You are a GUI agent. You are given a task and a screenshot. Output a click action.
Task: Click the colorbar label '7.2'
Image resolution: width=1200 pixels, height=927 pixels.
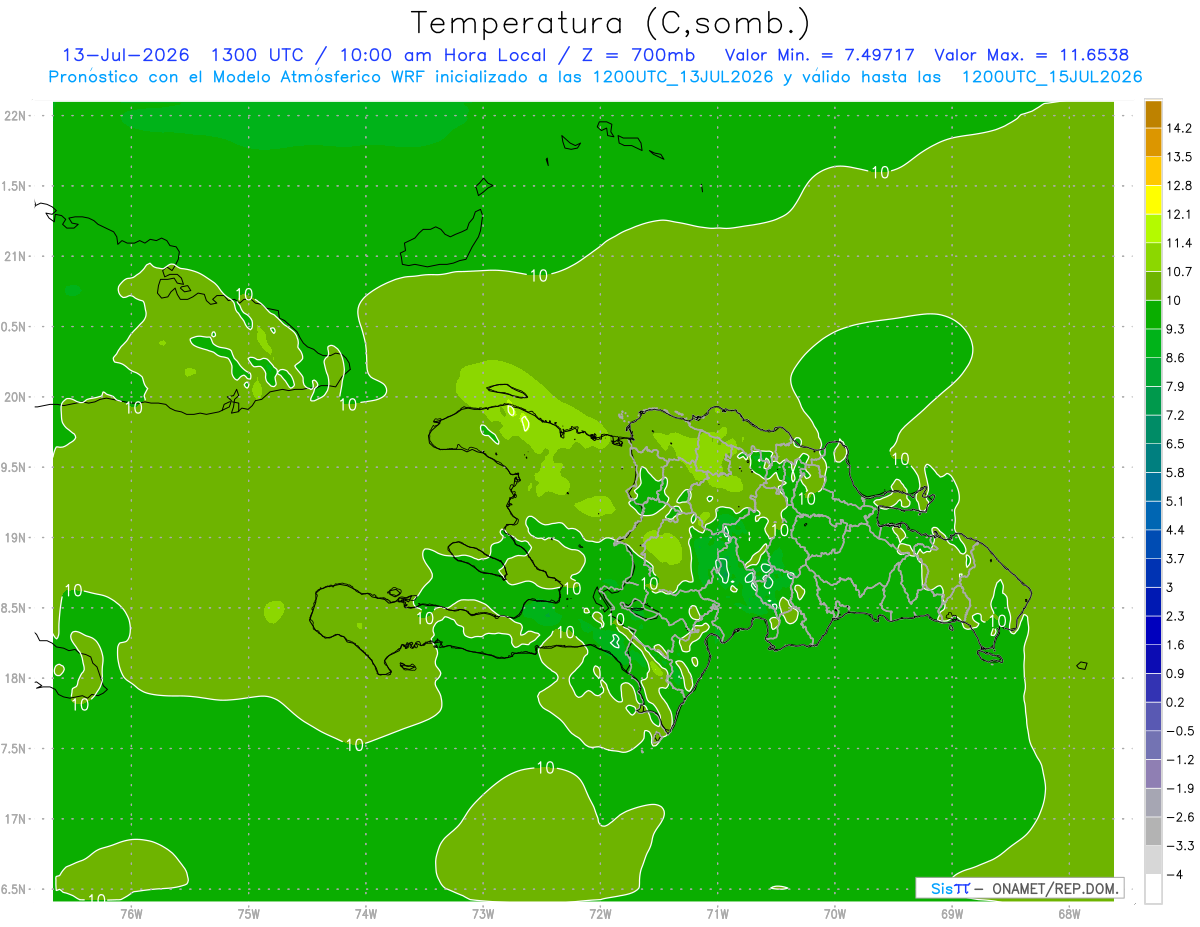pyautogui.click(x=1176, y=415)
